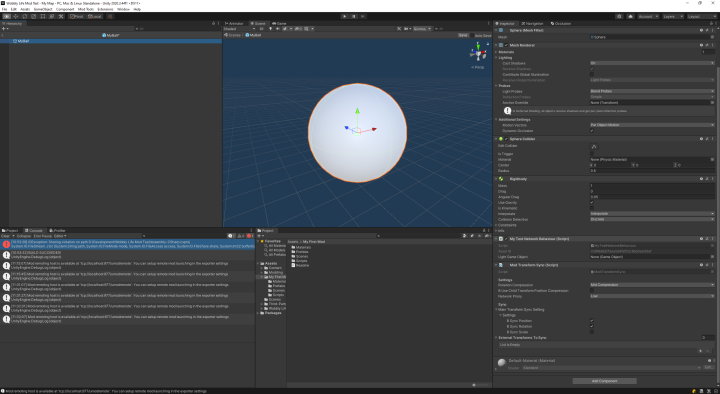The image size is (720, 394).
Task: Click the Rigidbody Mass input field
Action: point(652,186)
